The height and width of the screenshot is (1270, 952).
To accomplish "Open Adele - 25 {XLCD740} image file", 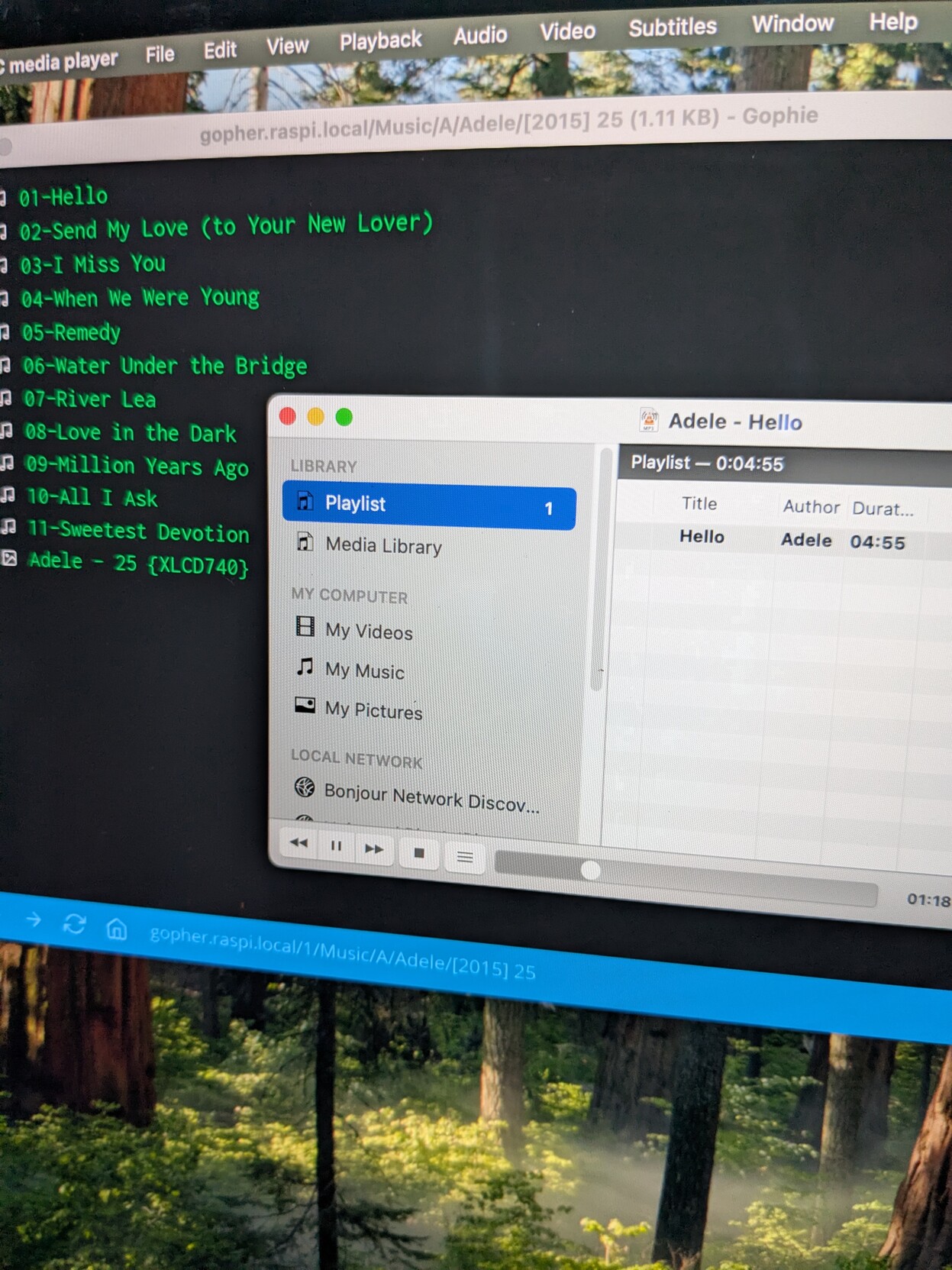I will tap(138, 564).
